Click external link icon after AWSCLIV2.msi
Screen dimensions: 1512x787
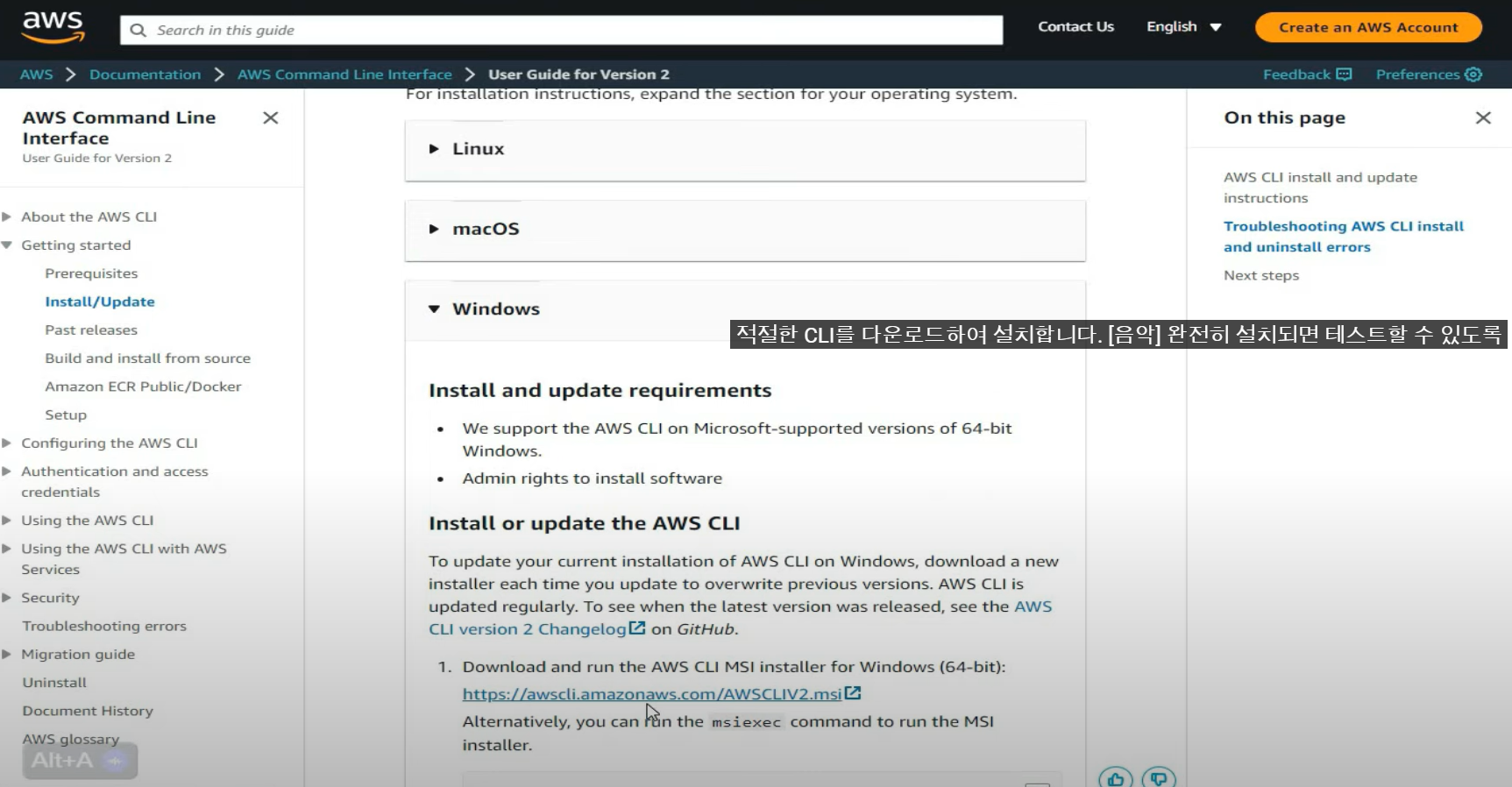(x=853, y=693)
